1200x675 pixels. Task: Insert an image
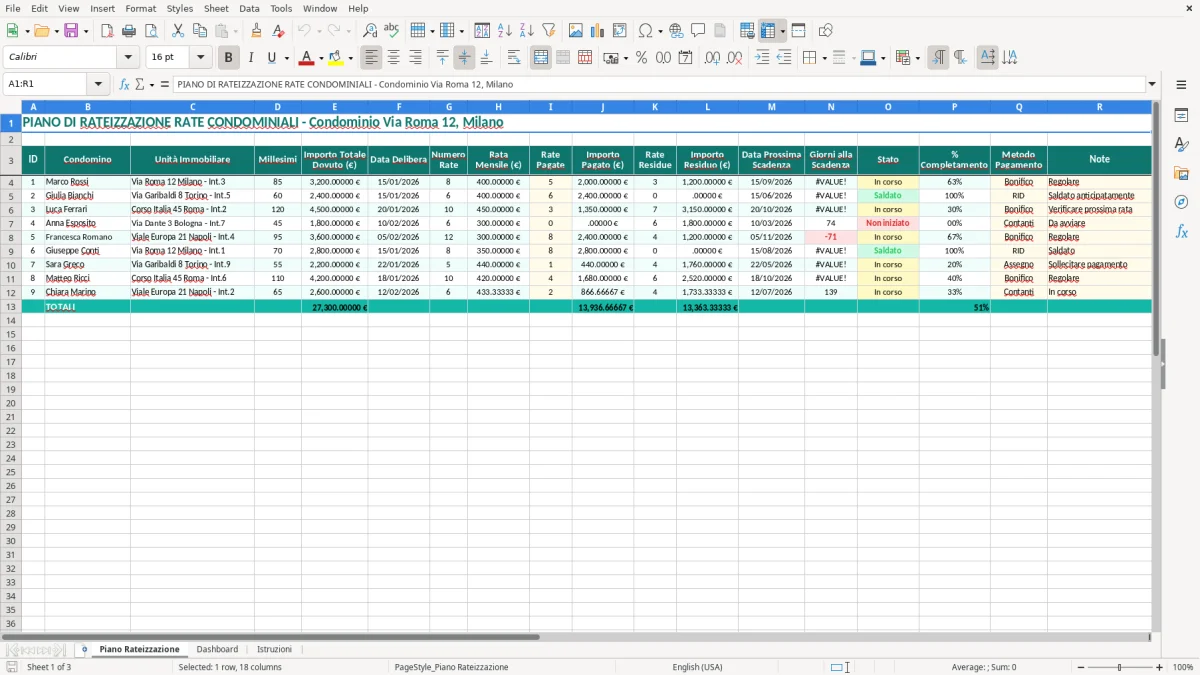pyautogui.click(x=576, y=31)
